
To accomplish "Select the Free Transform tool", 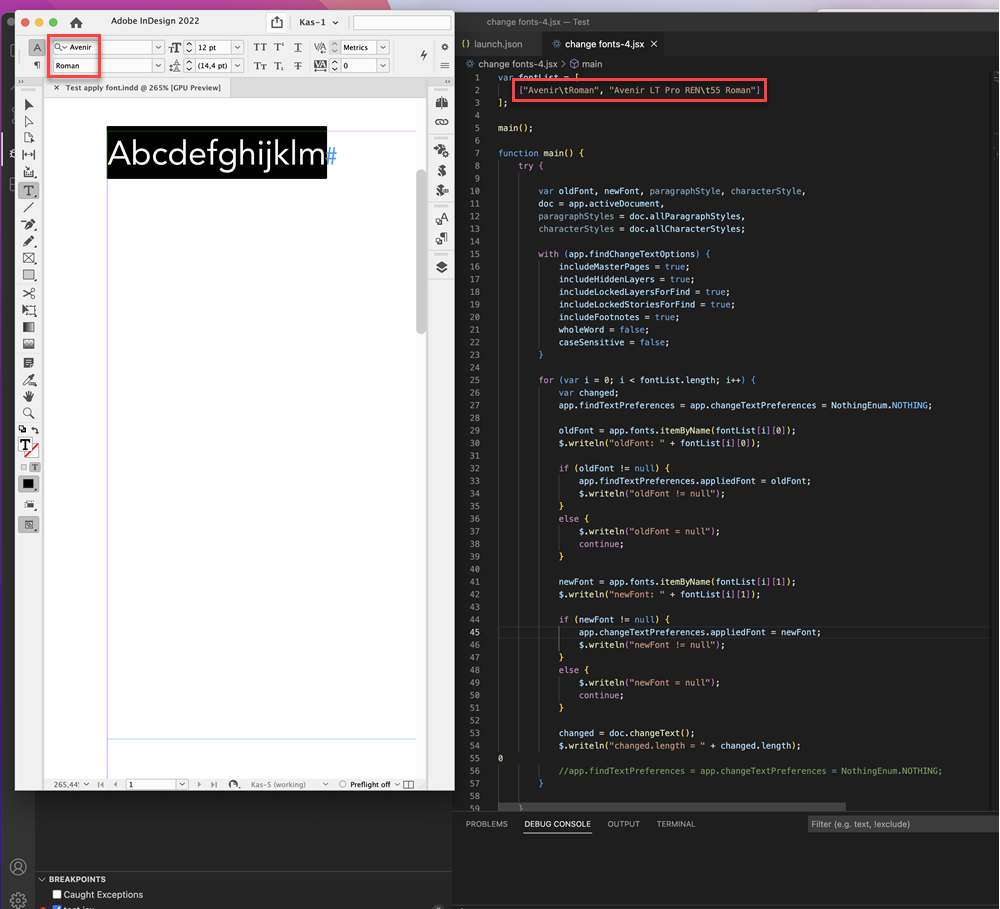I will tap(29, 311).
